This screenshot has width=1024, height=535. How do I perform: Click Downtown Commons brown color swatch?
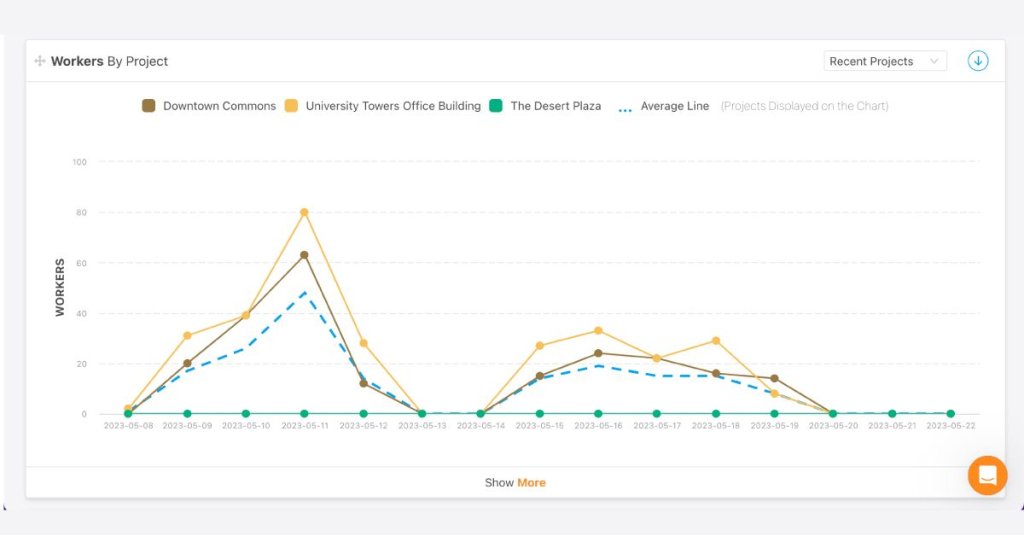pyautogui.click(x=149, y=106)
